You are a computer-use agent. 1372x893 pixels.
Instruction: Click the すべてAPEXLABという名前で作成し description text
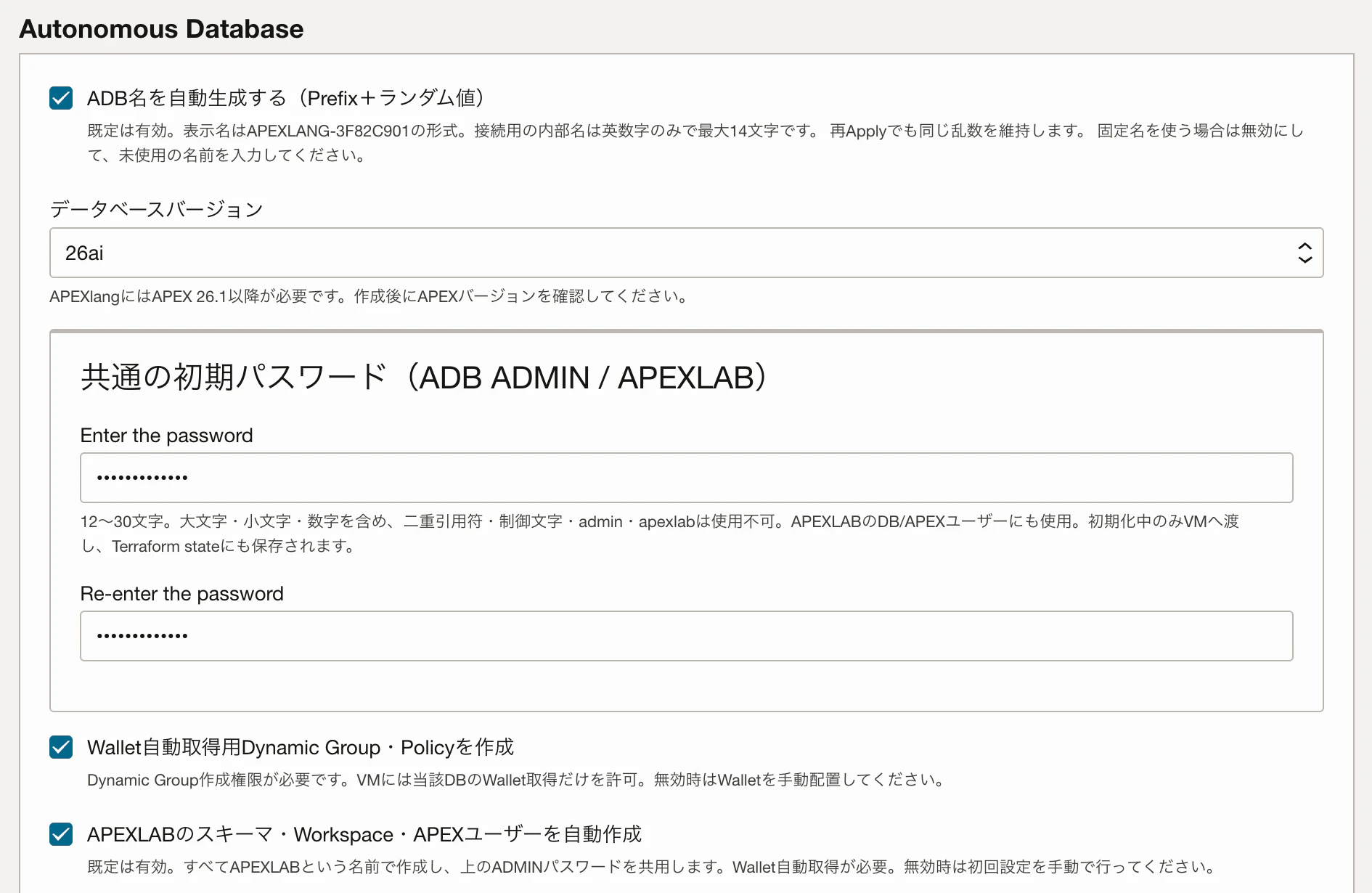pyautogui.click(x=651, y=867)
